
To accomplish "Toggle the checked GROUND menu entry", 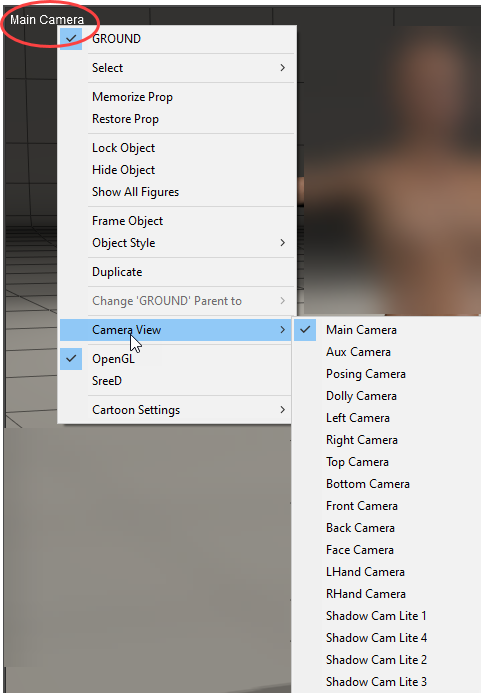I will coord(177,39).
